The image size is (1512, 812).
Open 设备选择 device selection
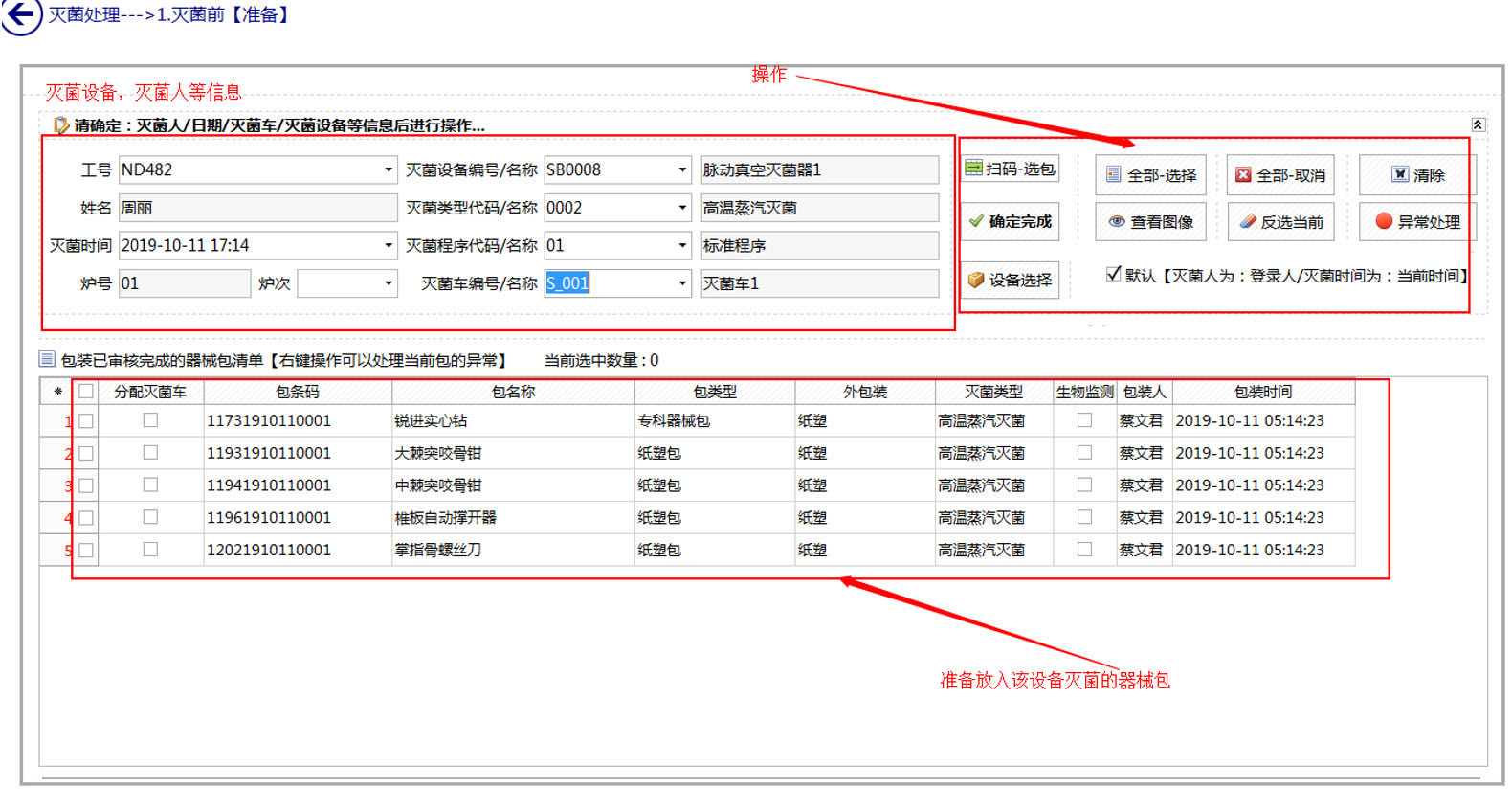point(1010,280)
